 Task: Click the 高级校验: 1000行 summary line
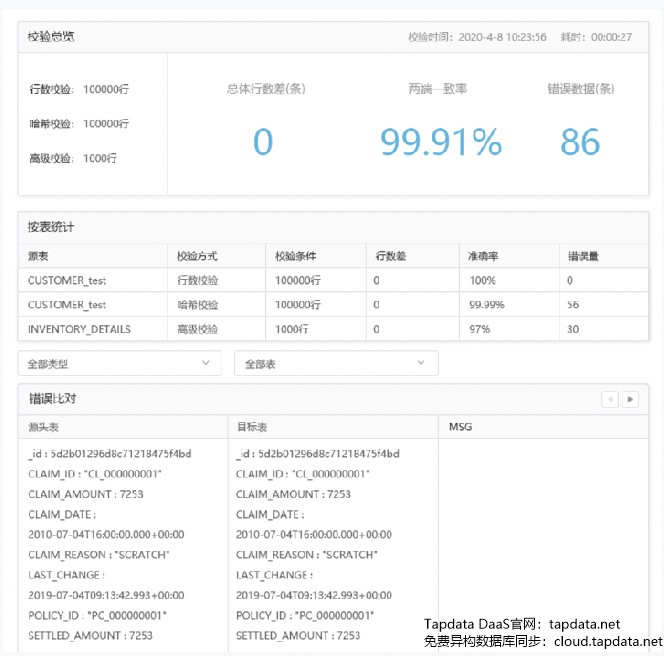click(73, 158)
